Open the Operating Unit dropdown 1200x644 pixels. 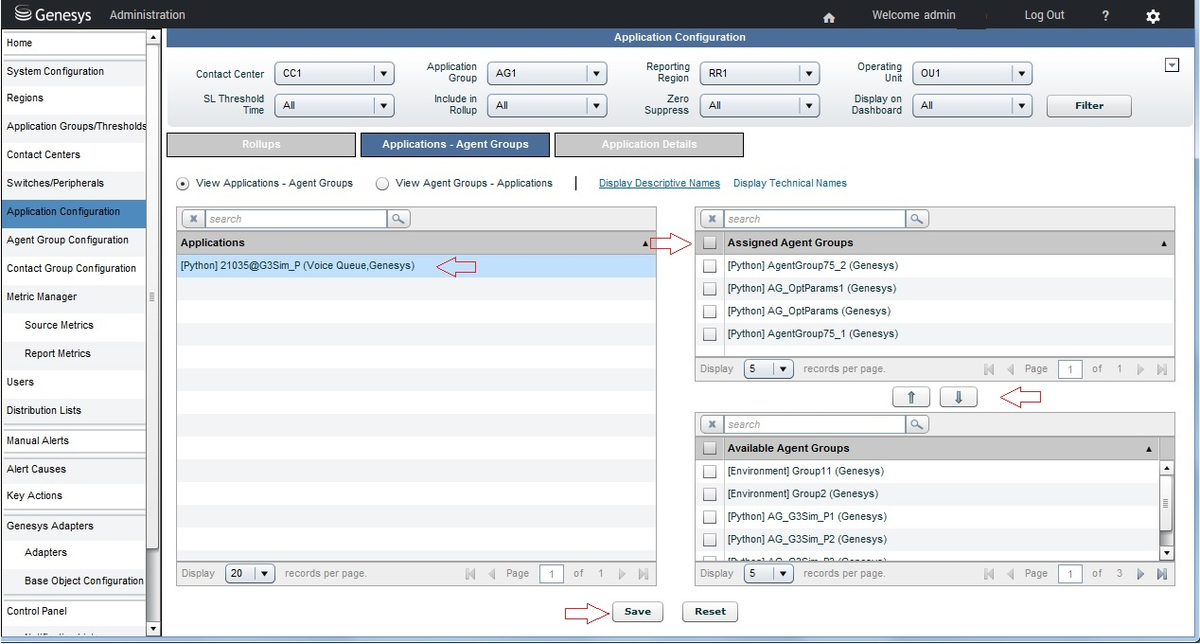pyautogui.click(x=972, y=74)
